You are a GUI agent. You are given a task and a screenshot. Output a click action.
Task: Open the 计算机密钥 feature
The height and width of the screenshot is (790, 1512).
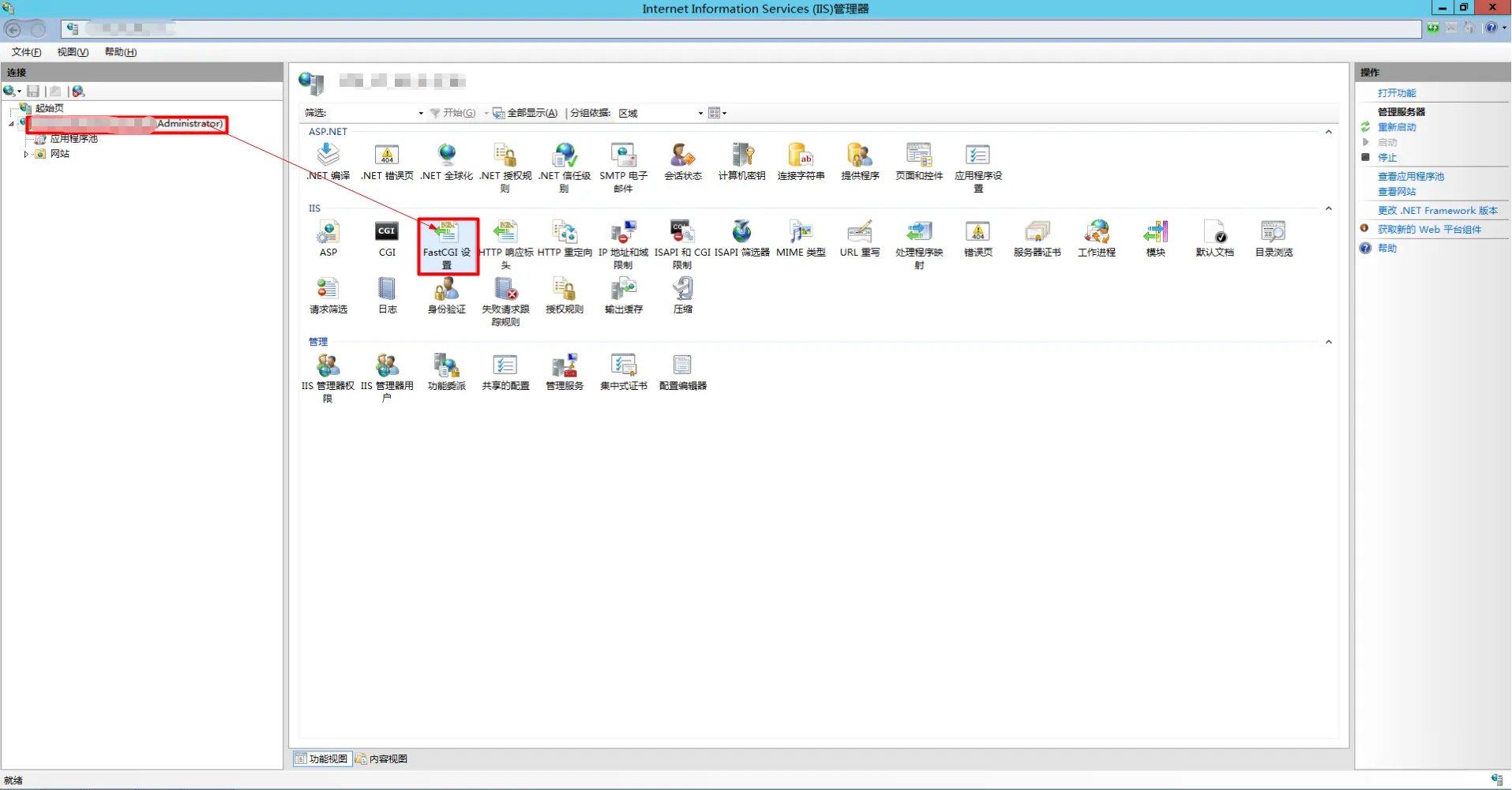[742, 162]
